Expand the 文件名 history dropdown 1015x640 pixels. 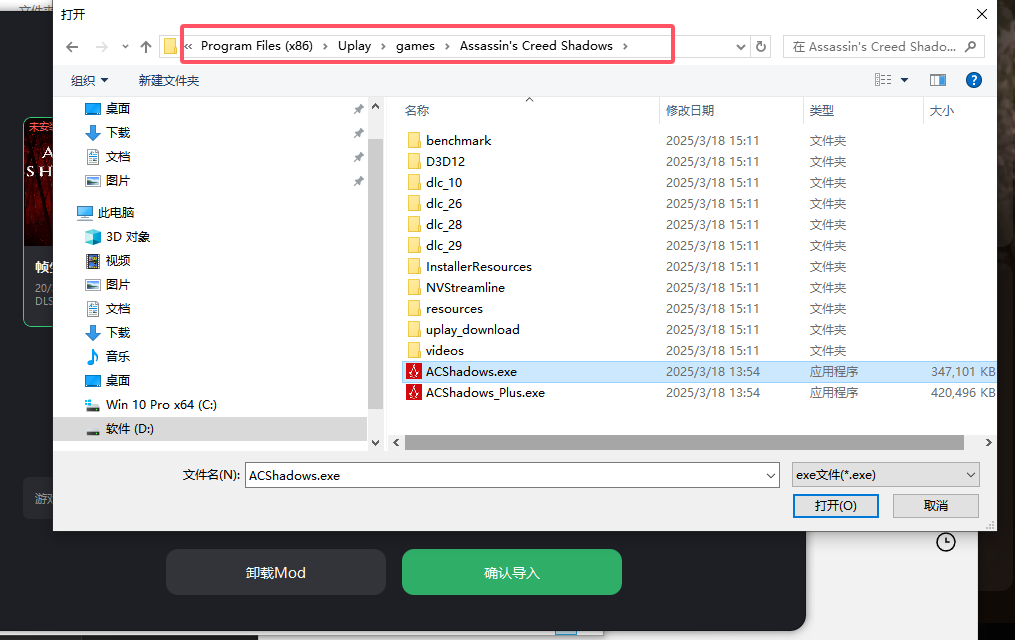click(771, 476)
